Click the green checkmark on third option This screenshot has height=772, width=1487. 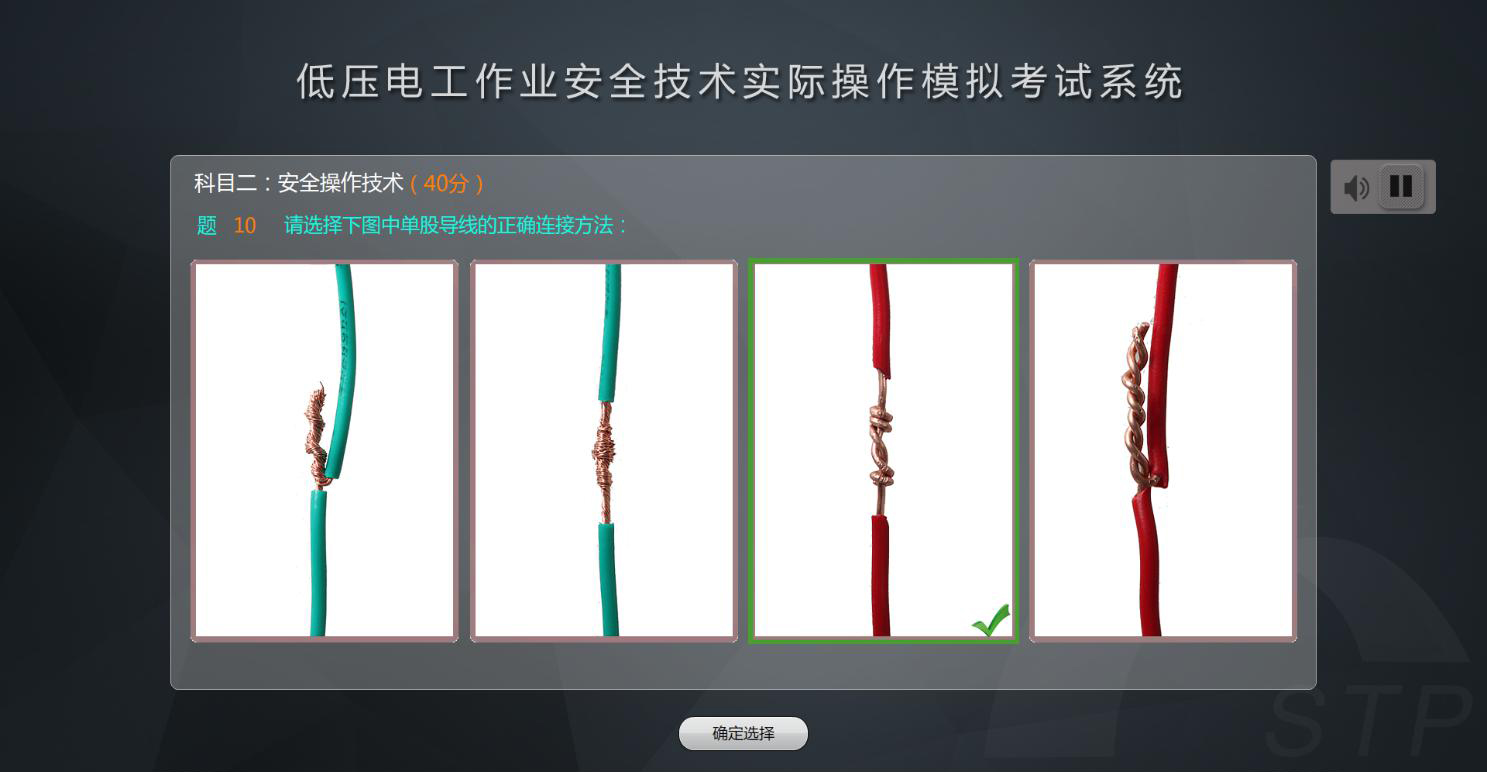pyautogui.click(x=990, y=620)
